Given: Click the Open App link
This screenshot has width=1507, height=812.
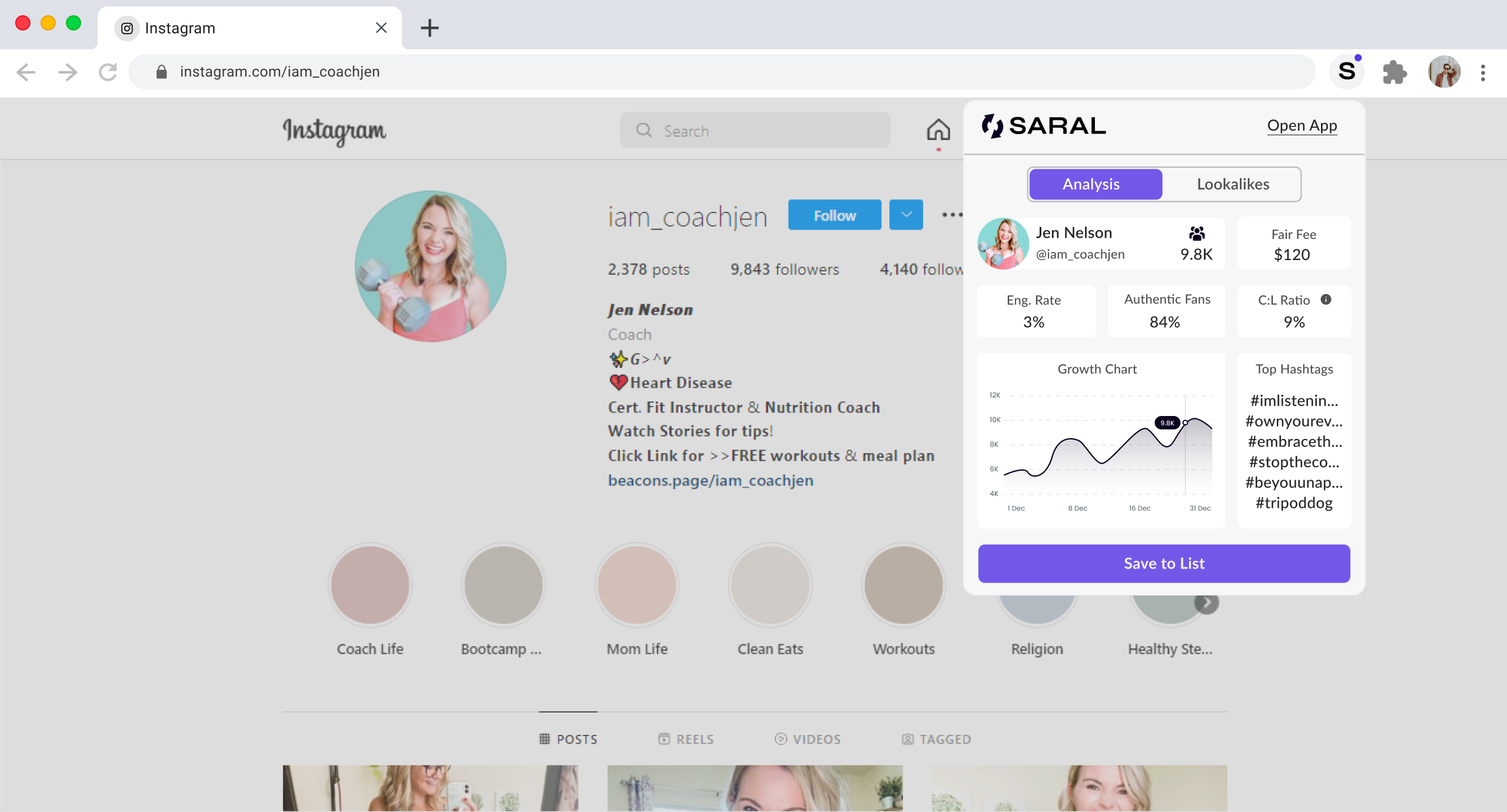Looking at the screenshot, I should click(1302, 125).
